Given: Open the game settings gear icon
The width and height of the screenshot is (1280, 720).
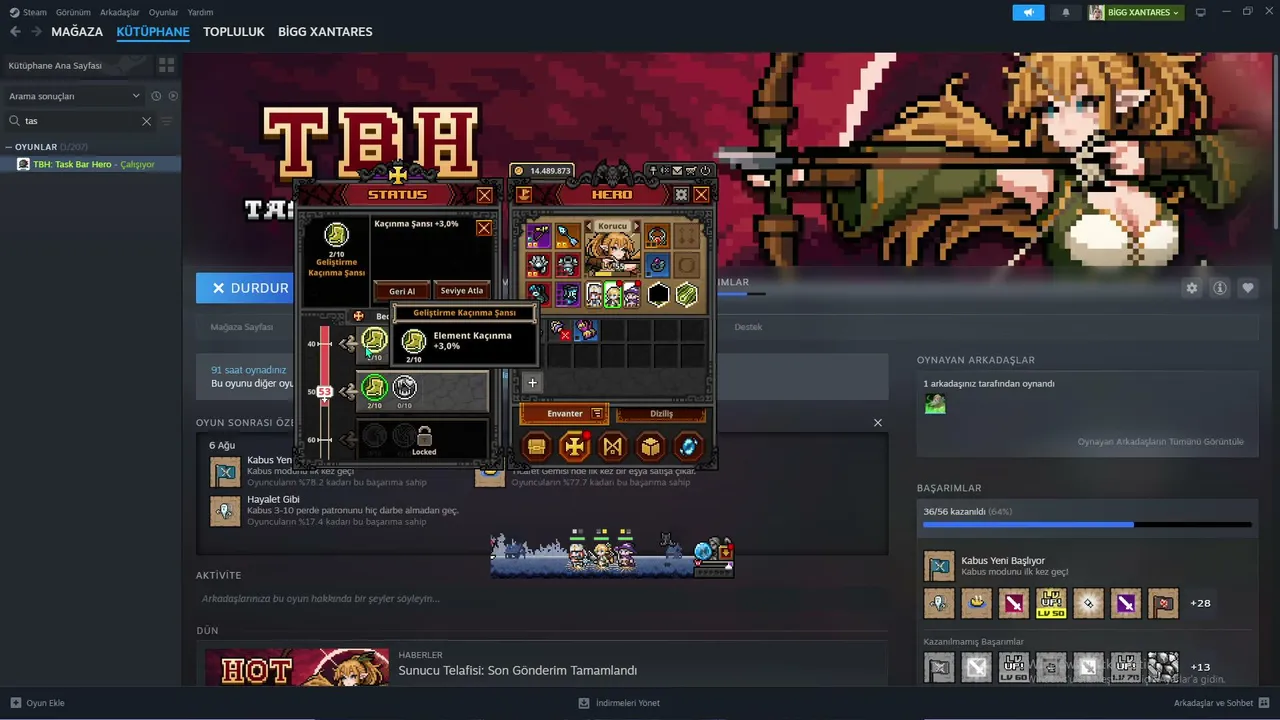Looking at the screenshot, I should (1191, 288).
